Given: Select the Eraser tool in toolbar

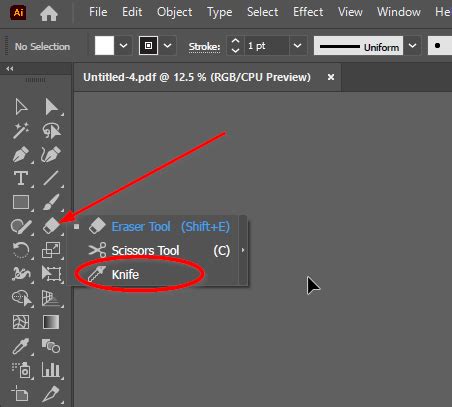Looking at the screenshot, I should [x=51, y=226].
